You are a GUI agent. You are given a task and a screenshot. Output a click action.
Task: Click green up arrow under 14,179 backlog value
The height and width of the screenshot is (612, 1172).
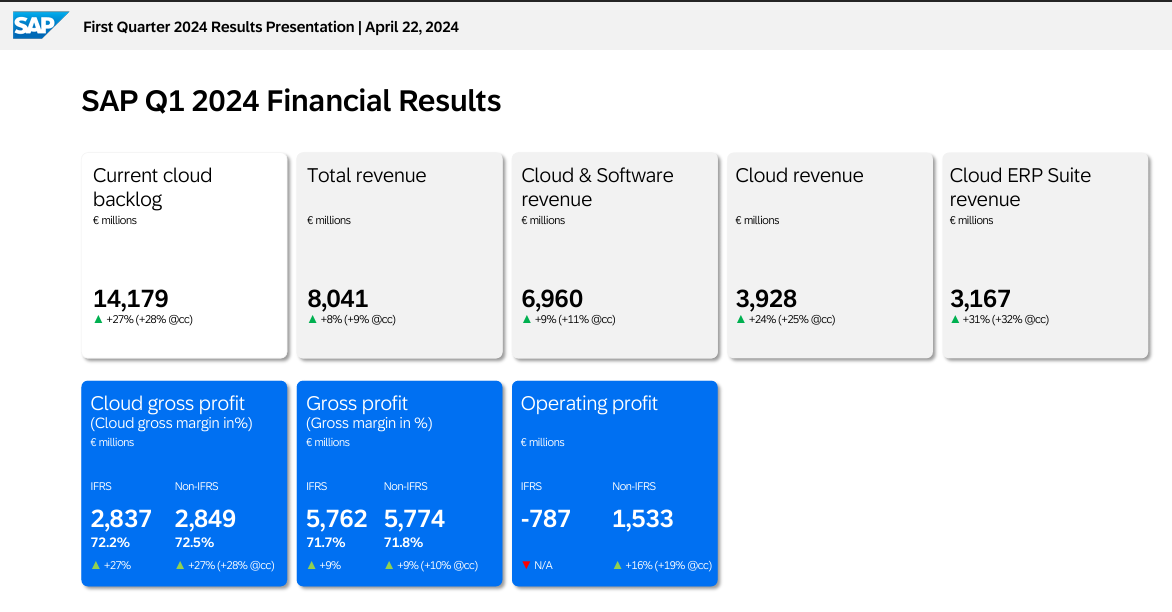coord(98,319)
